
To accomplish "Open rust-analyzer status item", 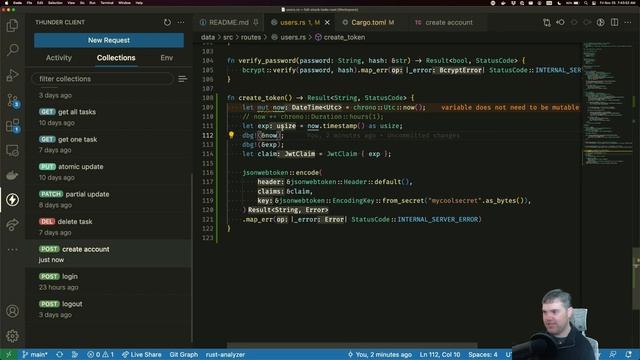I will [x=225, y=355].
